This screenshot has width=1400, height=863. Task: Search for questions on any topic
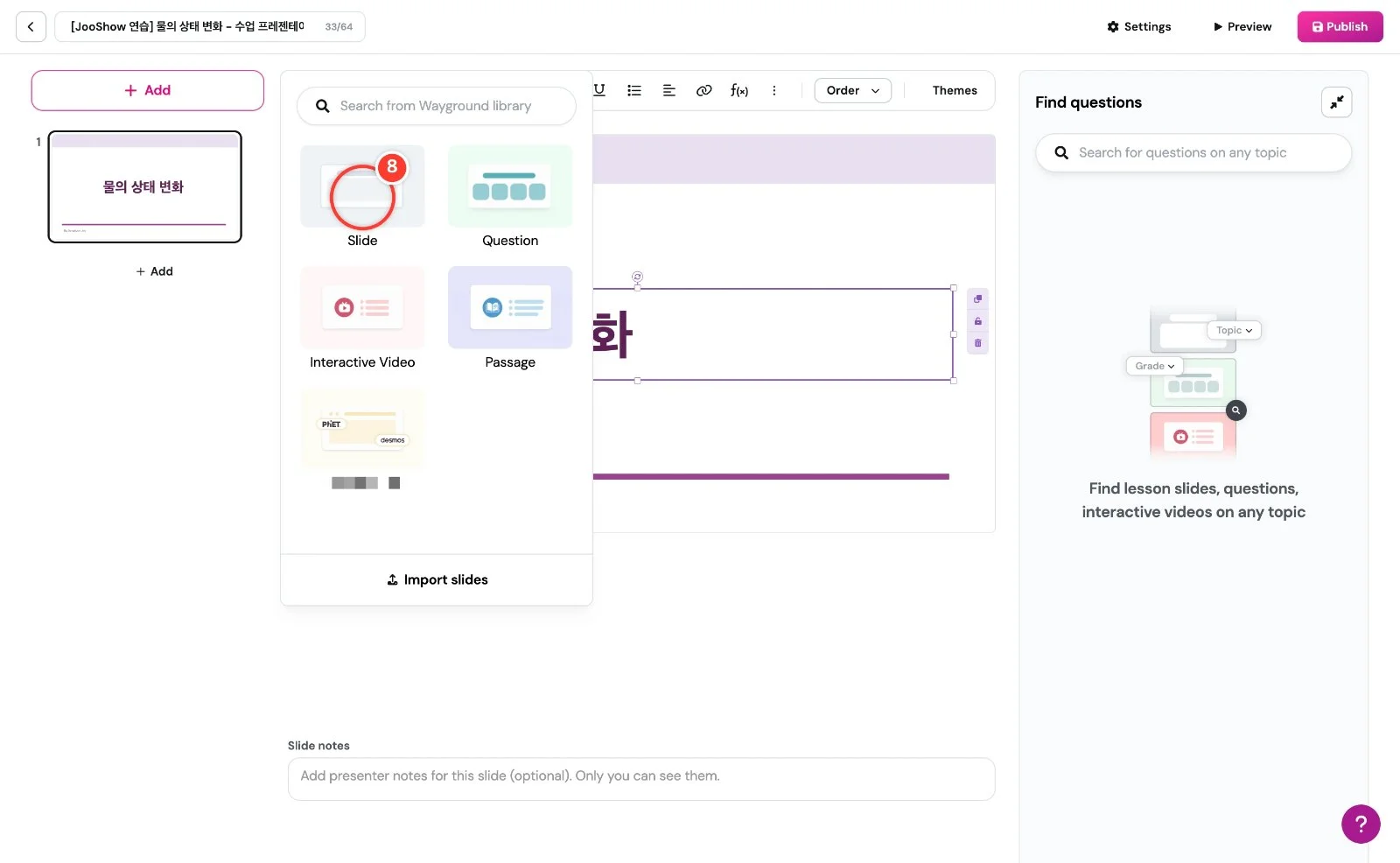point(1193,152)
